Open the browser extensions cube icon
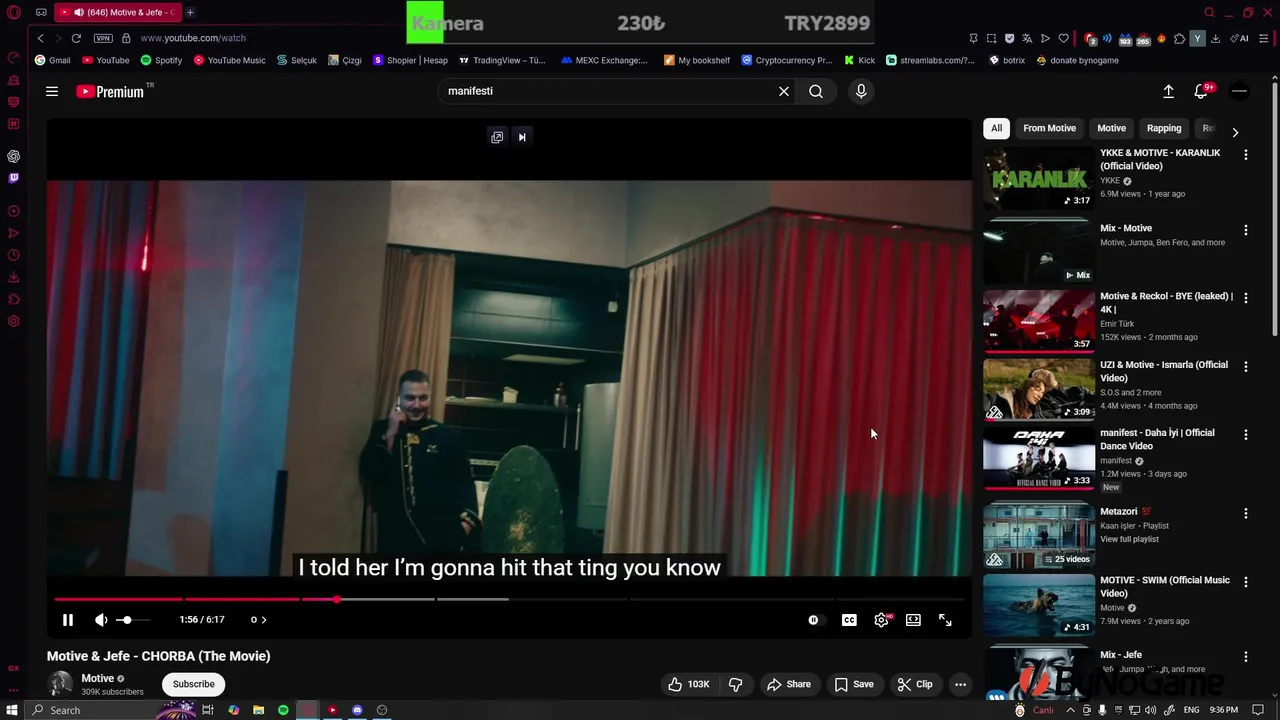Viewport: 1280px width, 720px height. [1179, 38]
